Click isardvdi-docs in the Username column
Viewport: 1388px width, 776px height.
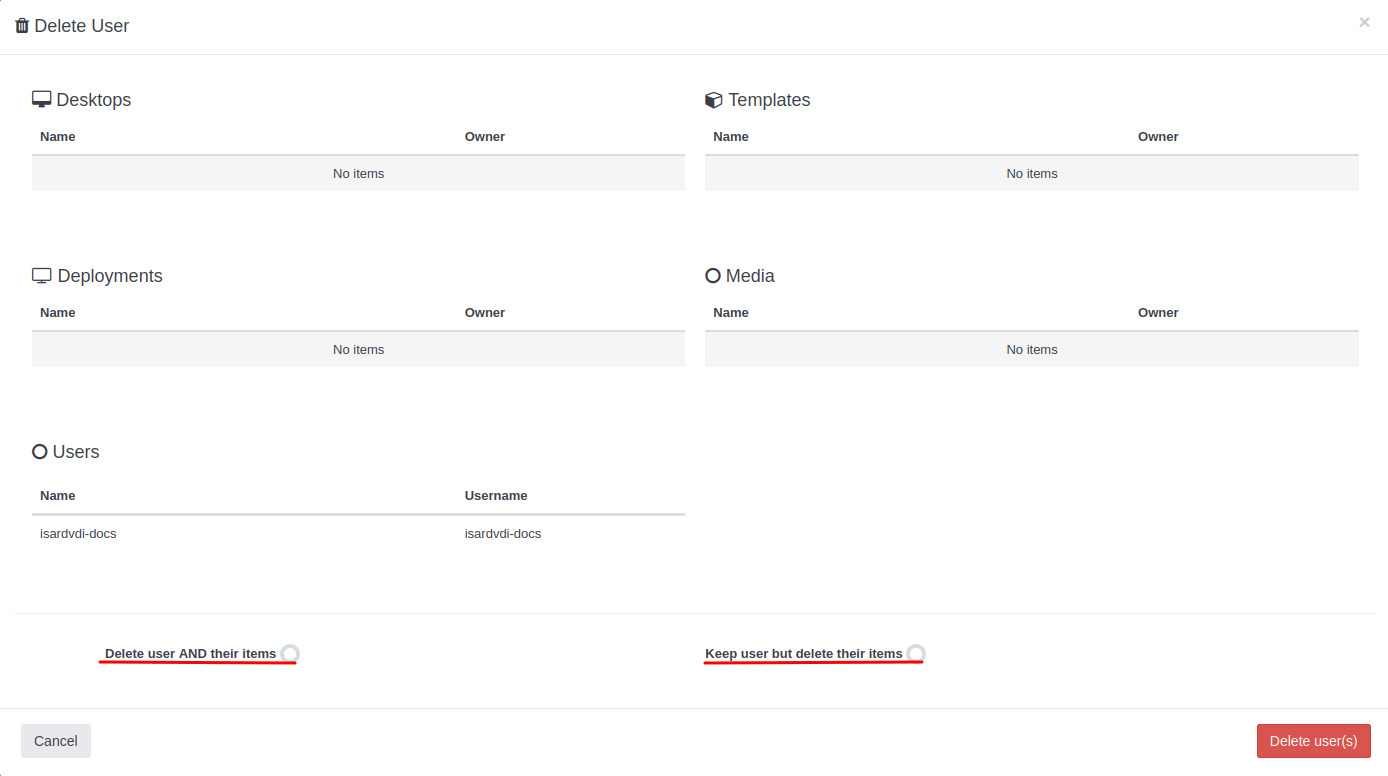click(503, 534)
